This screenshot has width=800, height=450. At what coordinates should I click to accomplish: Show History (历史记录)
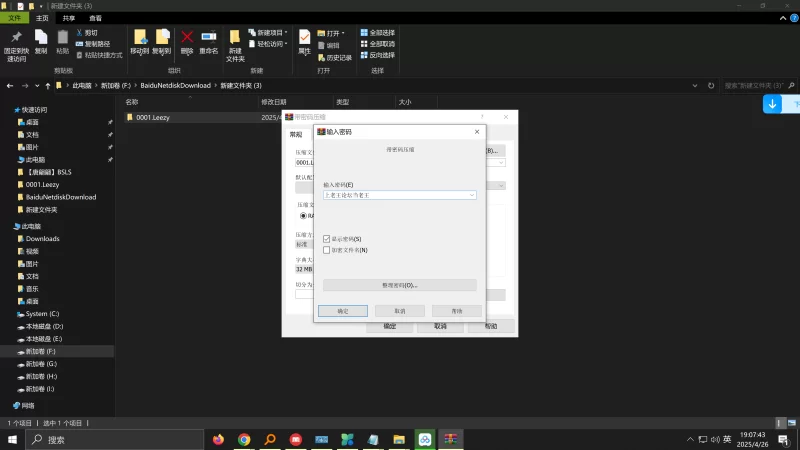tap(335, 58)
